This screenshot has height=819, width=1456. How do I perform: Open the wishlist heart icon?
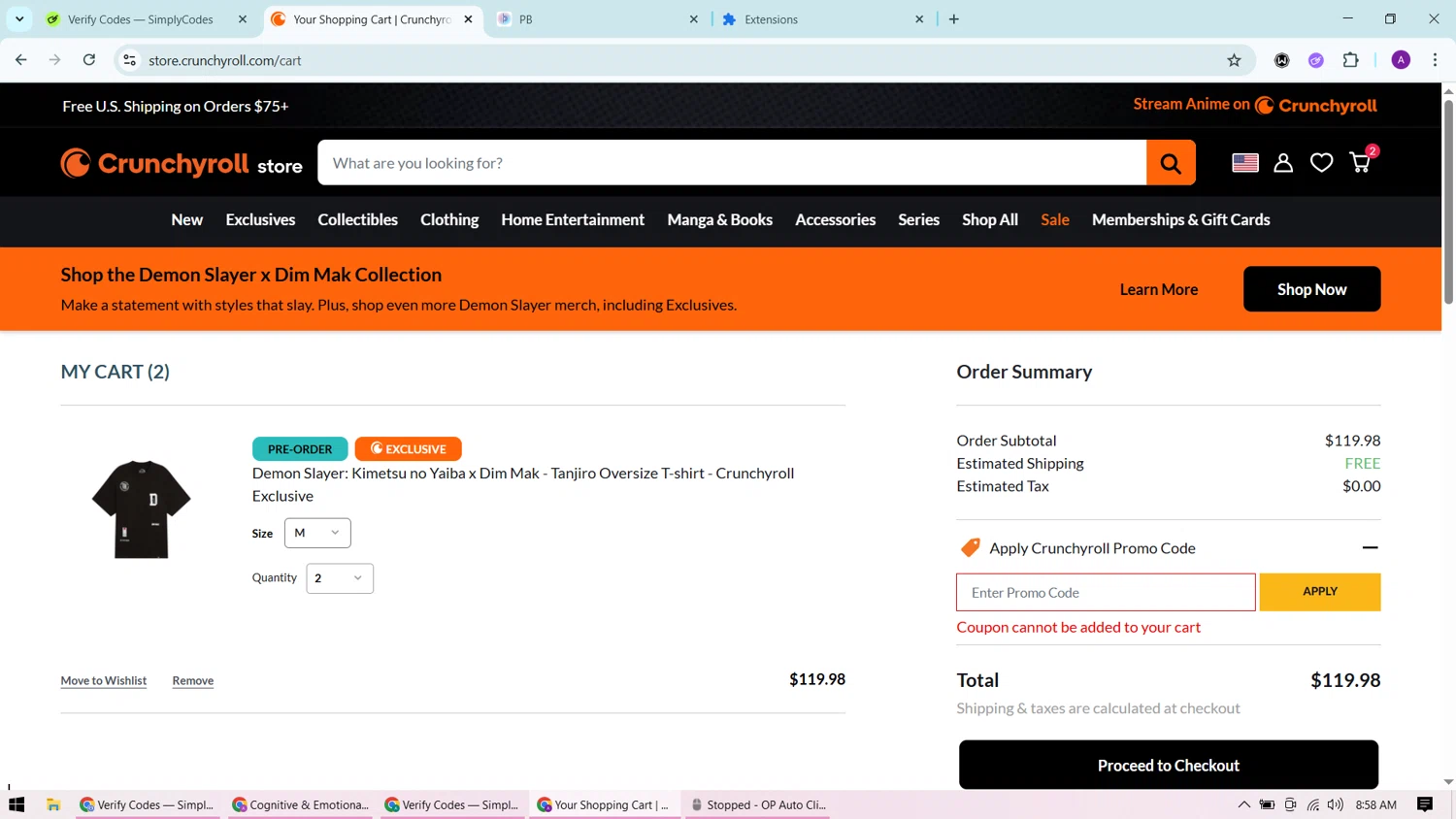coord(1321,163)
